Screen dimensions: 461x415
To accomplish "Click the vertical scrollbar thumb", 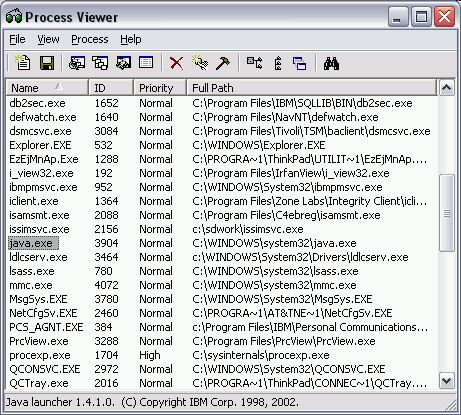I will click(x=447, y=213).
